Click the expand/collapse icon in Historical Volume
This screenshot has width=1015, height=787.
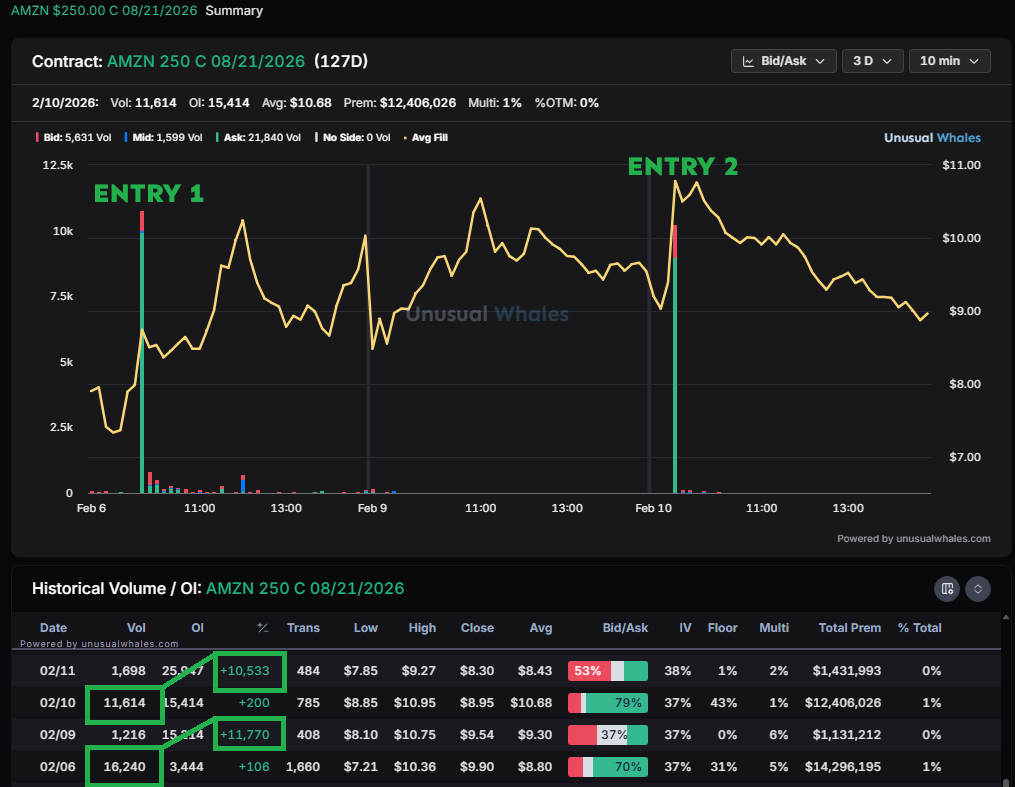[978, 589]
